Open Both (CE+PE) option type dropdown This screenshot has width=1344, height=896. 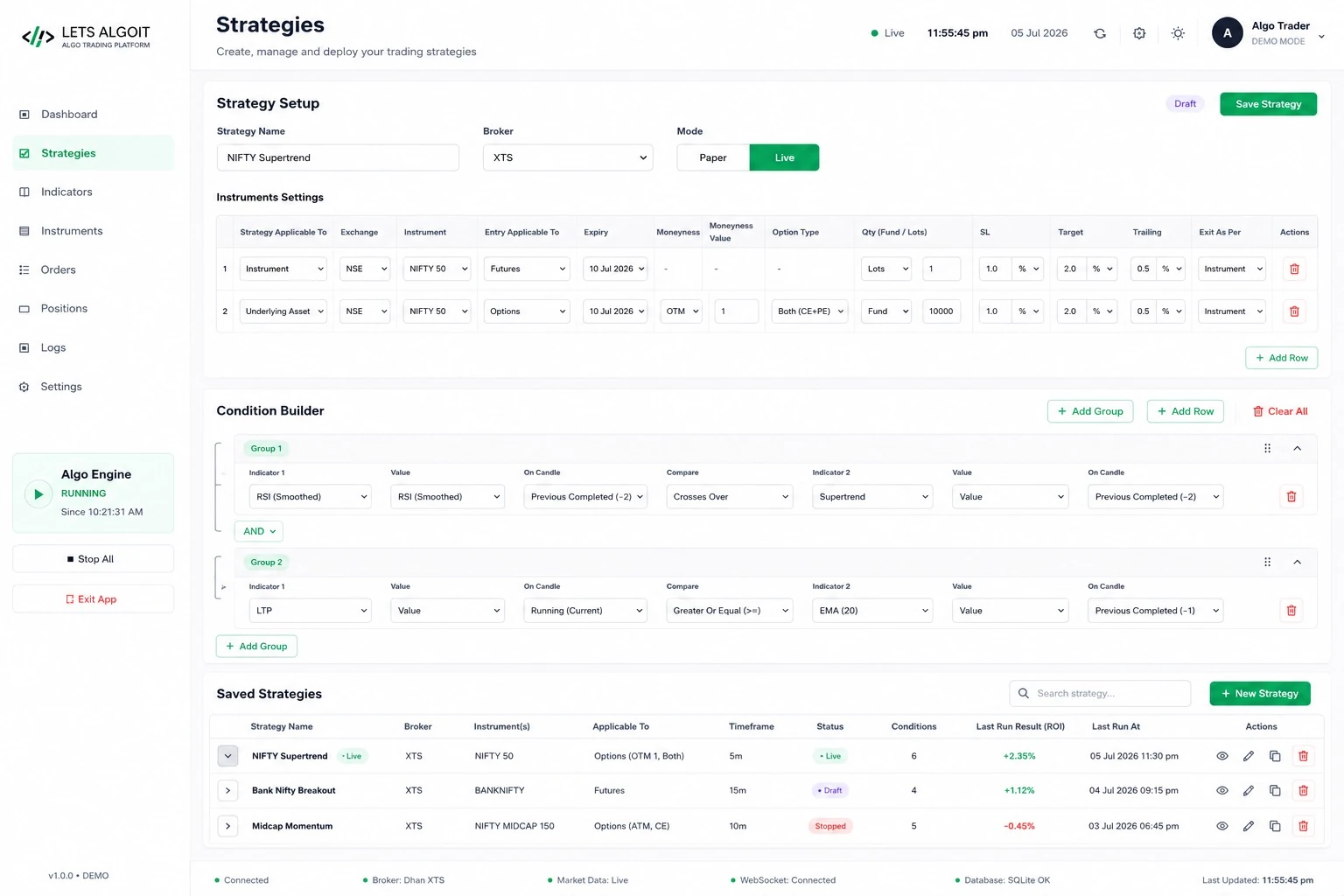(809, 311)
